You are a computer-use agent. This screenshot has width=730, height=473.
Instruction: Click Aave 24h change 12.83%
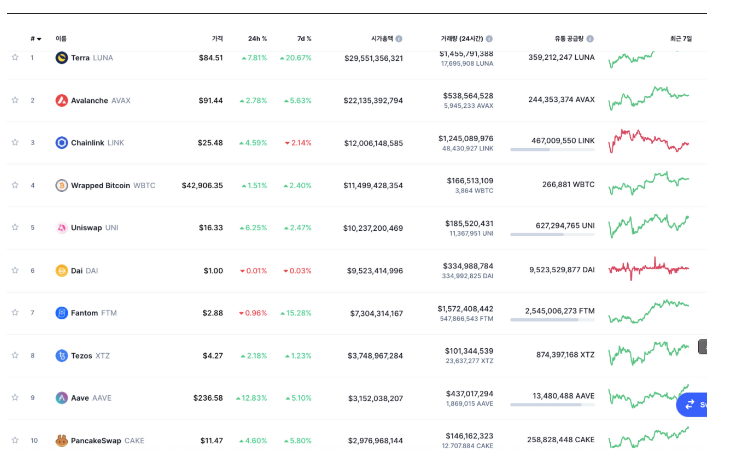click(x=251, y=398)
